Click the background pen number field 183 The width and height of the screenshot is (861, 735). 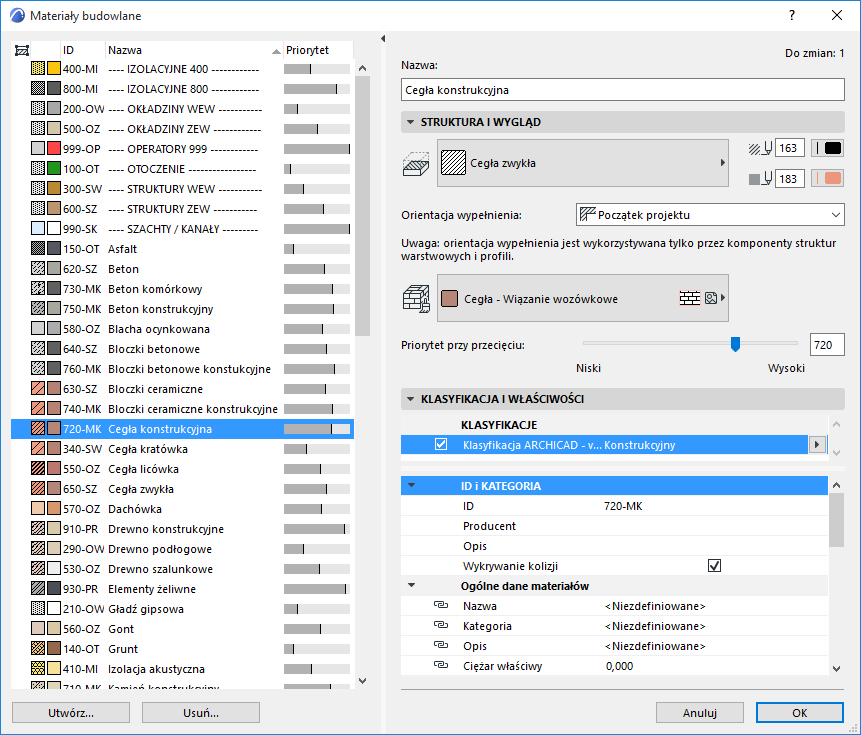[790, 178]
